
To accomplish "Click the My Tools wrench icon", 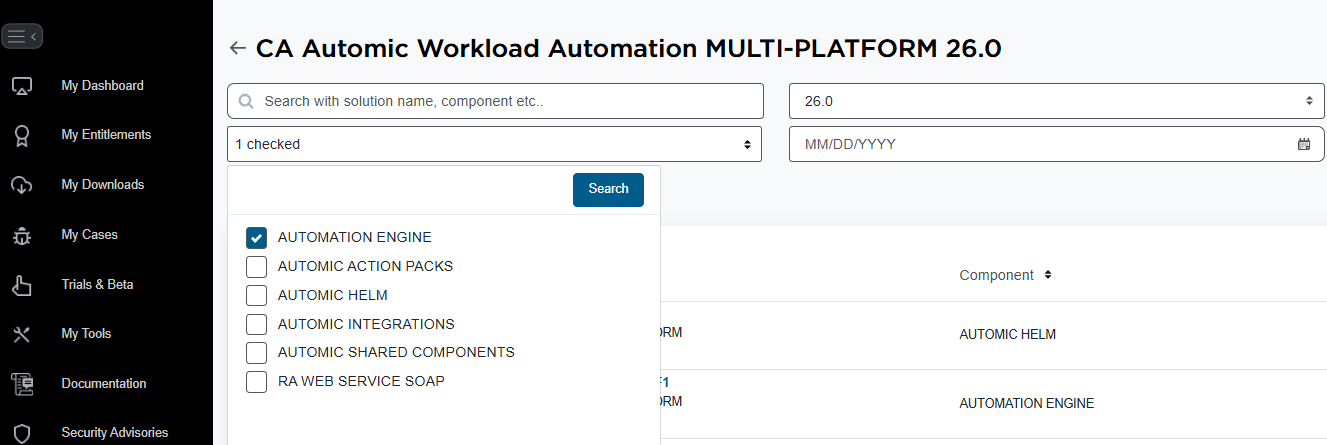I will [x=22, y=334].
